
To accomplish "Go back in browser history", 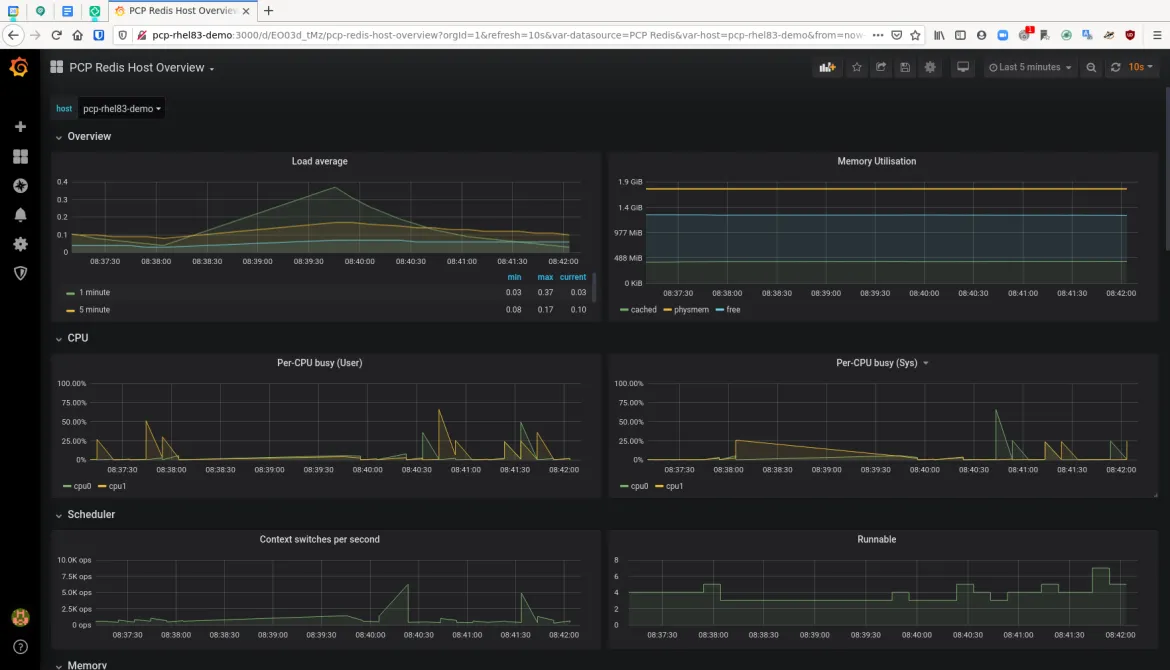I will point(13,35).
